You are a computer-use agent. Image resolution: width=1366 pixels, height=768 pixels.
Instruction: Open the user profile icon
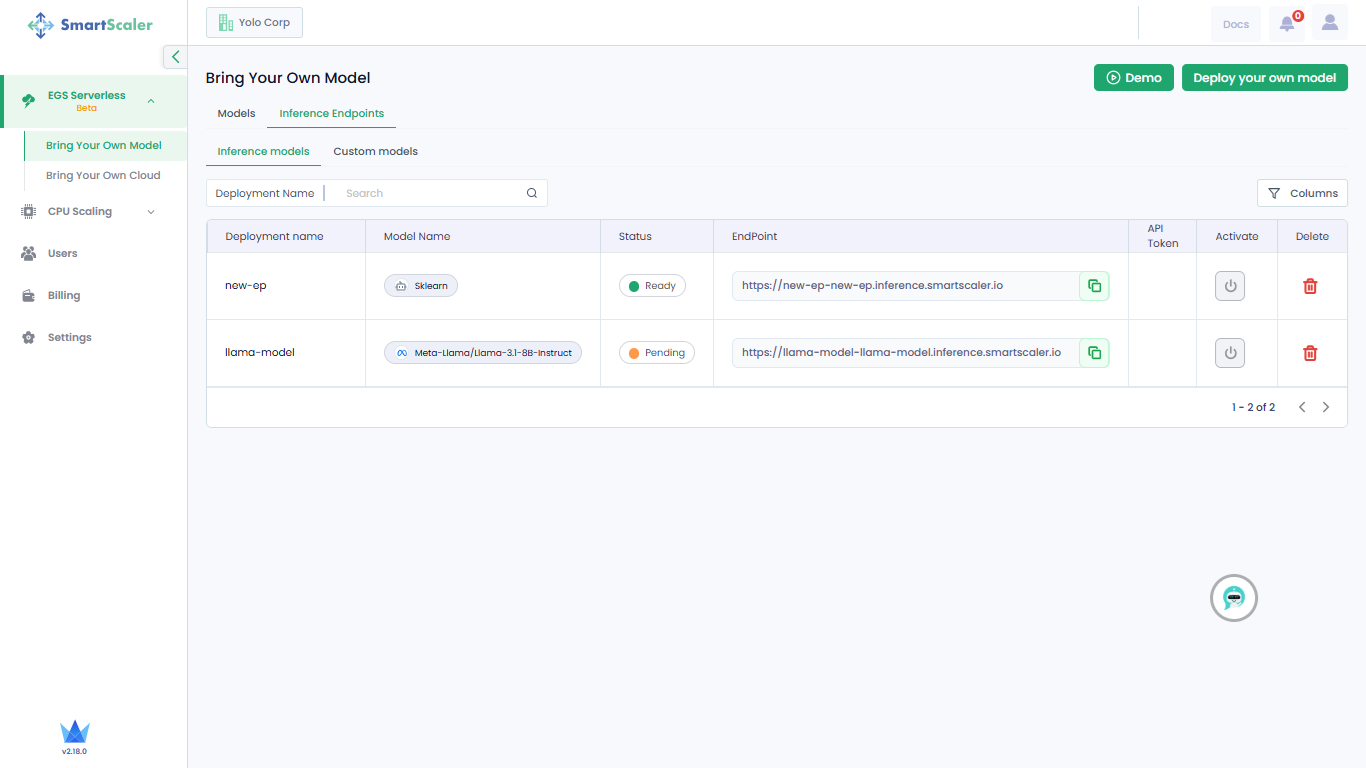1329,23
